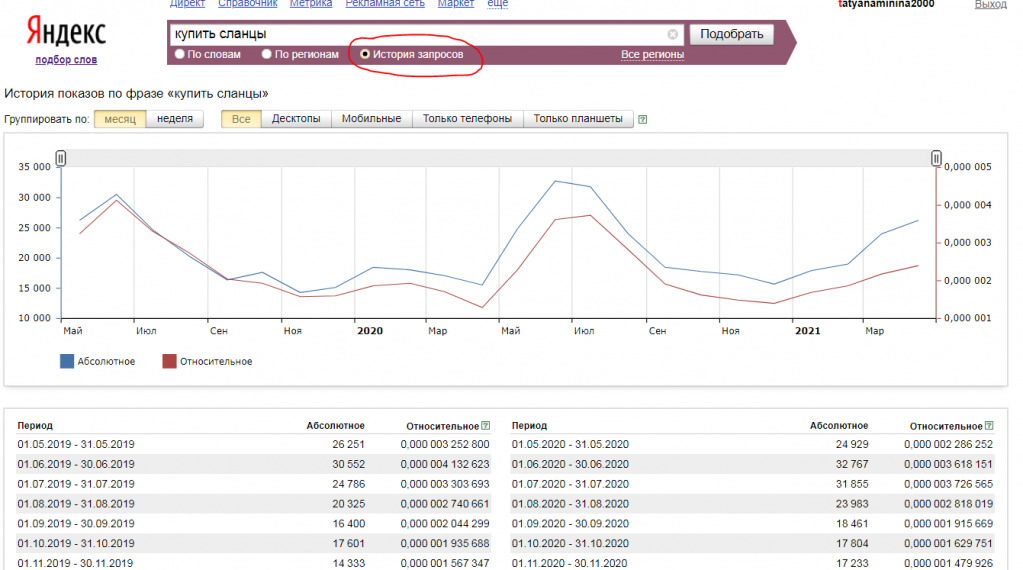The height and width of the screenshot is (570, 1023).
Task: Click relative value 0,000 003 726 565
Action: coord(949,484)
